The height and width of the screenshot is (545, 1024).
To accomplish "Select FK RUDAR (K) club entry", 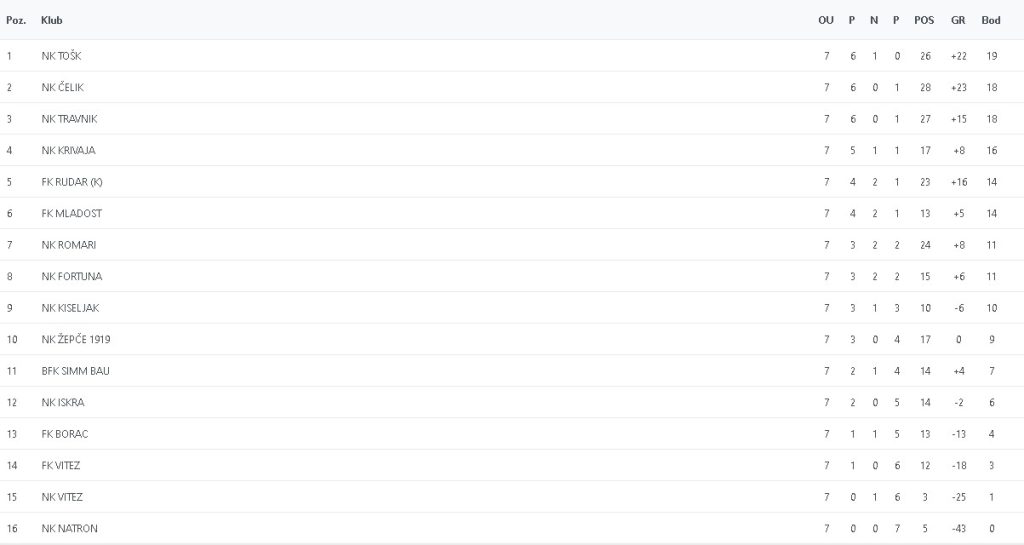I will [x=71, y=182].
